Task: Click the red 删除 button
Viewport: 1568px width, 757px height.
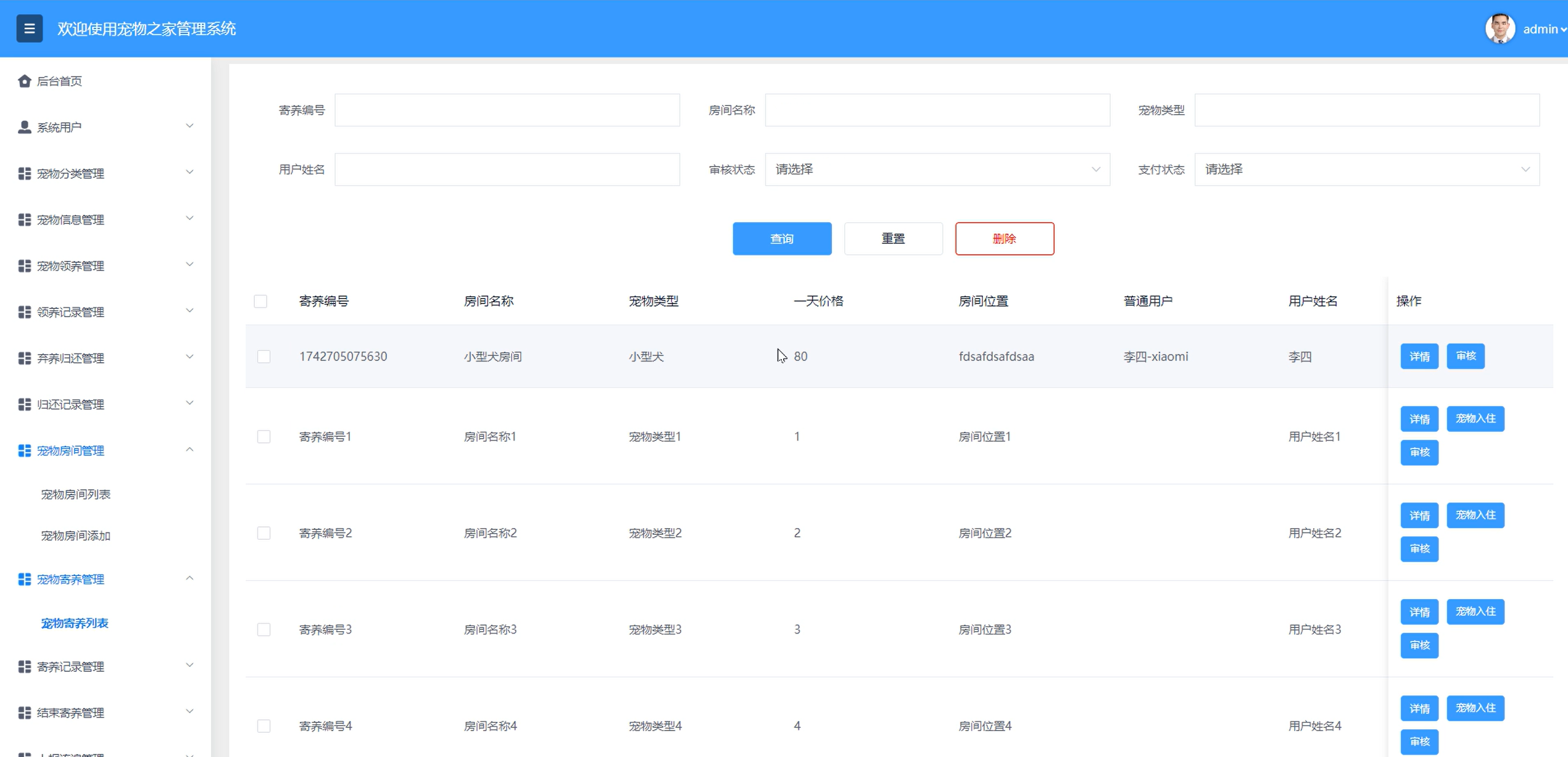Action: click(x=1004, y=239)
